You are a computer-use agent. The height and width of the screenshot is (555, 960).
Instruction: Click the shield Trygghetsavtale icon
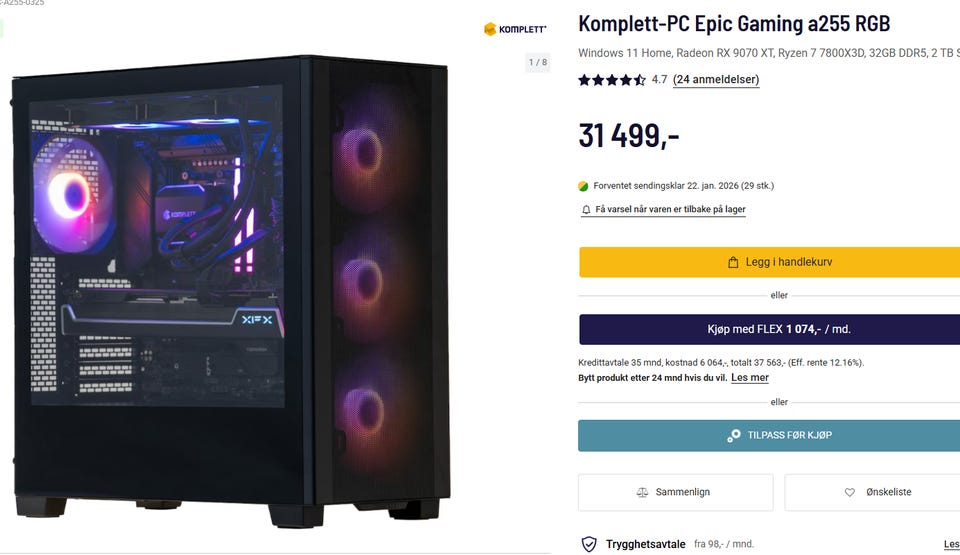tap(589, 543)
